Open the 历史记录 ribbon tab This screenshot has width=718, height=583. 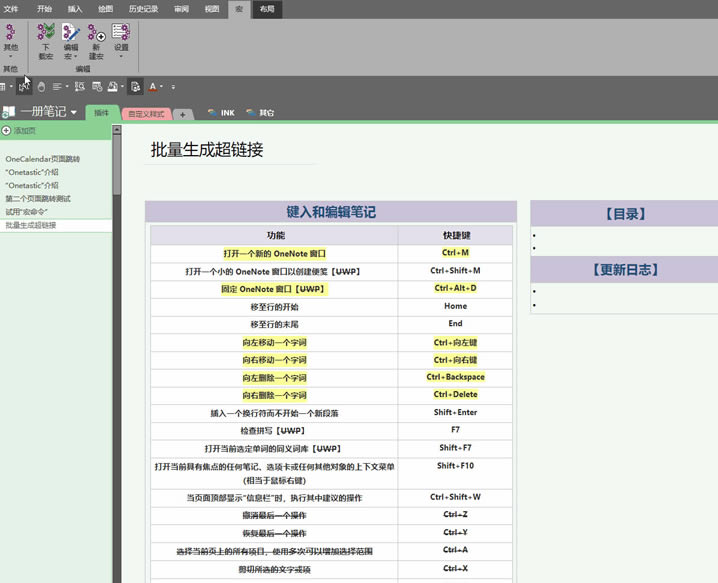point(143,9)
